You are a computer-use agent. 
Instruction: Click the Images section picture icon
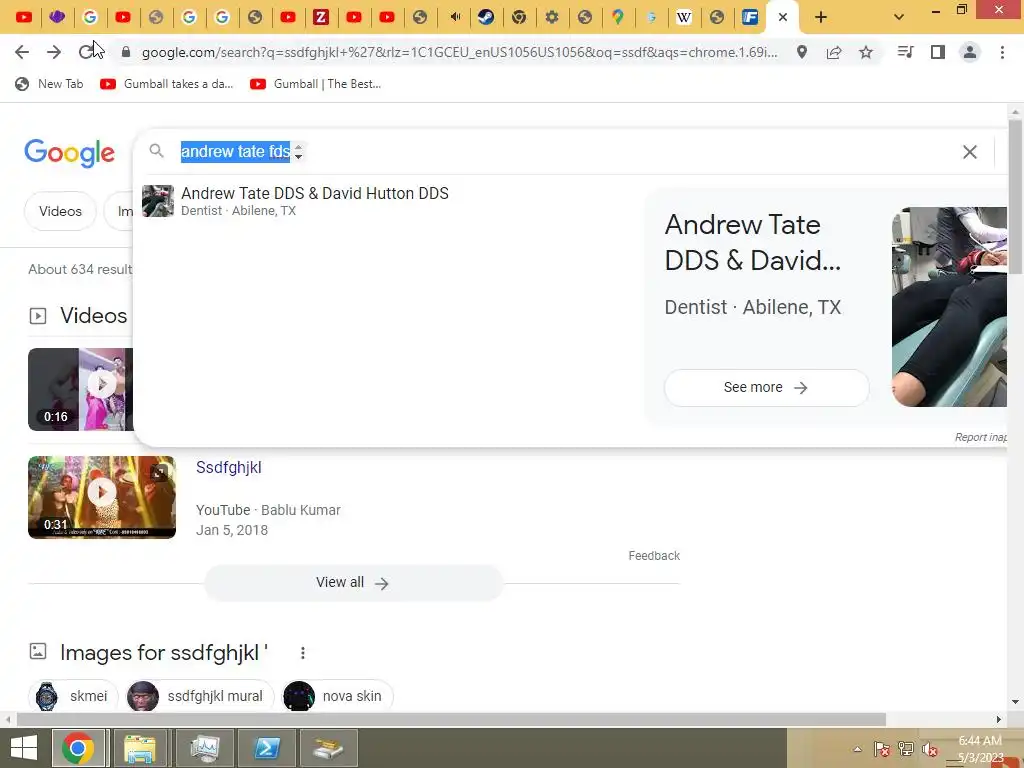pyautogui.click(x=38, y=651)
